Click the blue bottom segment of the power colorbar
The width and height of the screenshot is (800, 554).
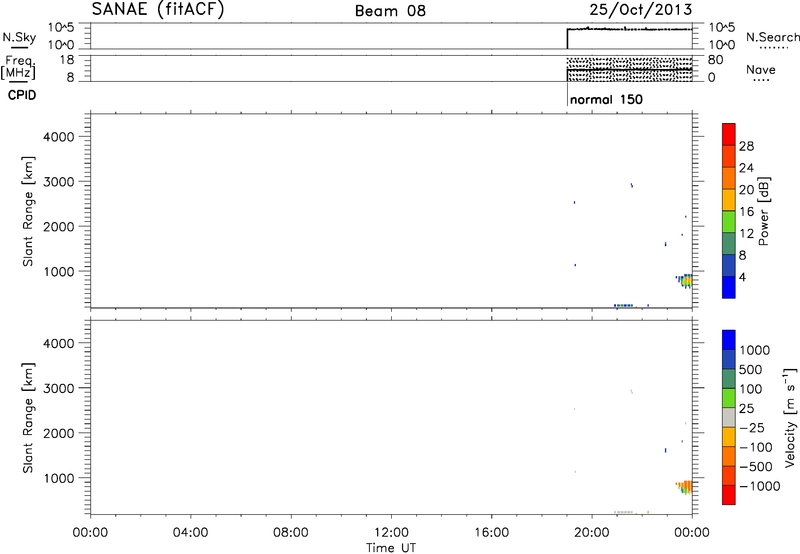(x=729, y=287)
